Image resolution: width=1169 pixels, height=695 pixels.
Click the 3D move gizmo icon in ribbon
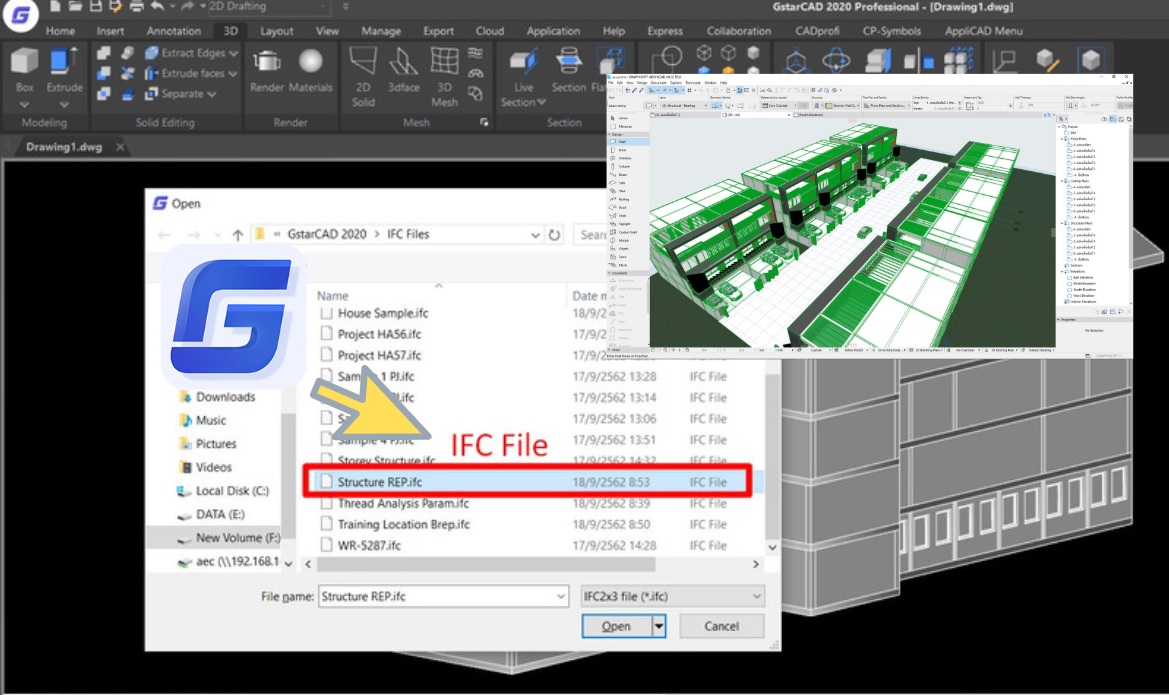pos(795,61)
